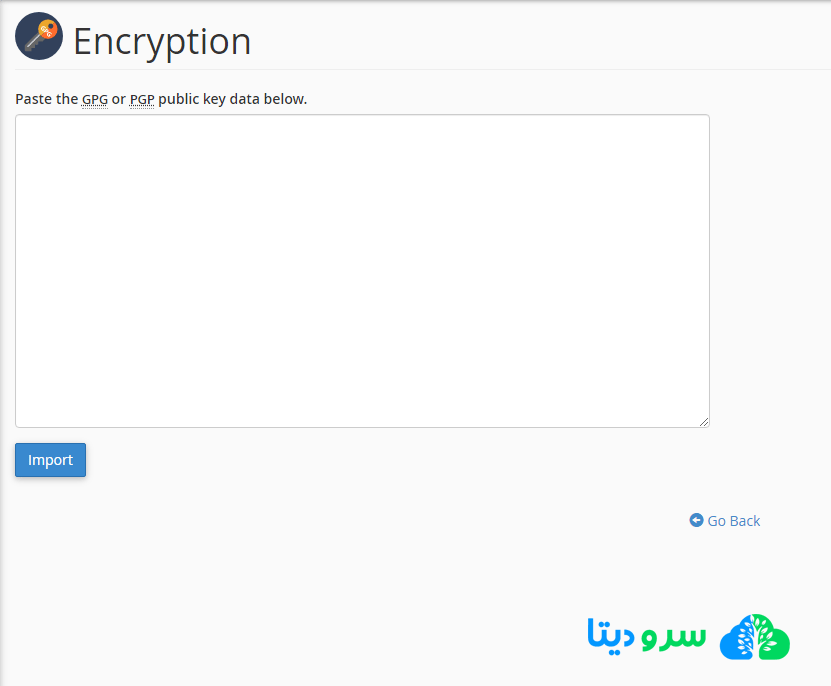Click the dotted underline under GPG
This screenshot has height=686, width=831.
coord(94,107)
